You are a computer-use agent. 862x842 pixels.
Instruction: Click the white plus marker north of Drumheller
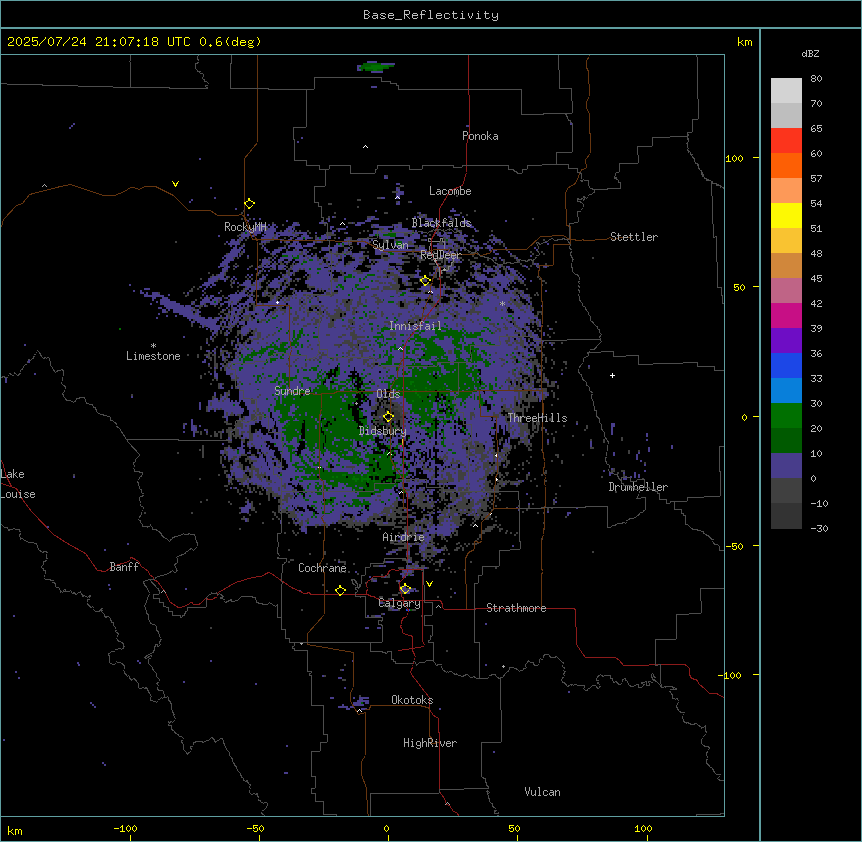point(612,375)
